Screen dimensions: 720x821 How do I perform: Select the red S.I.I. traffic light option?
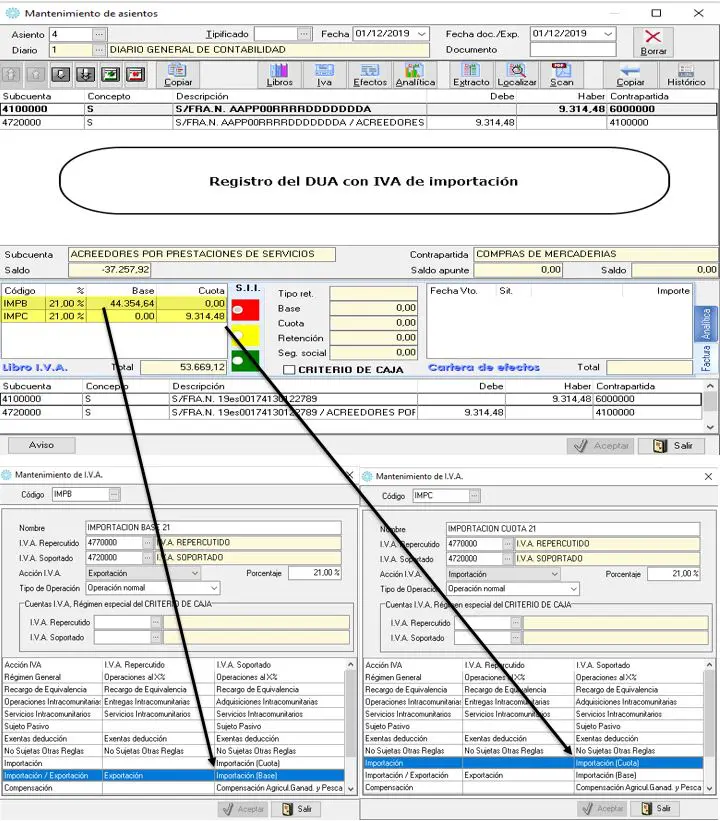pyautogui.click(x=244, y=309)
